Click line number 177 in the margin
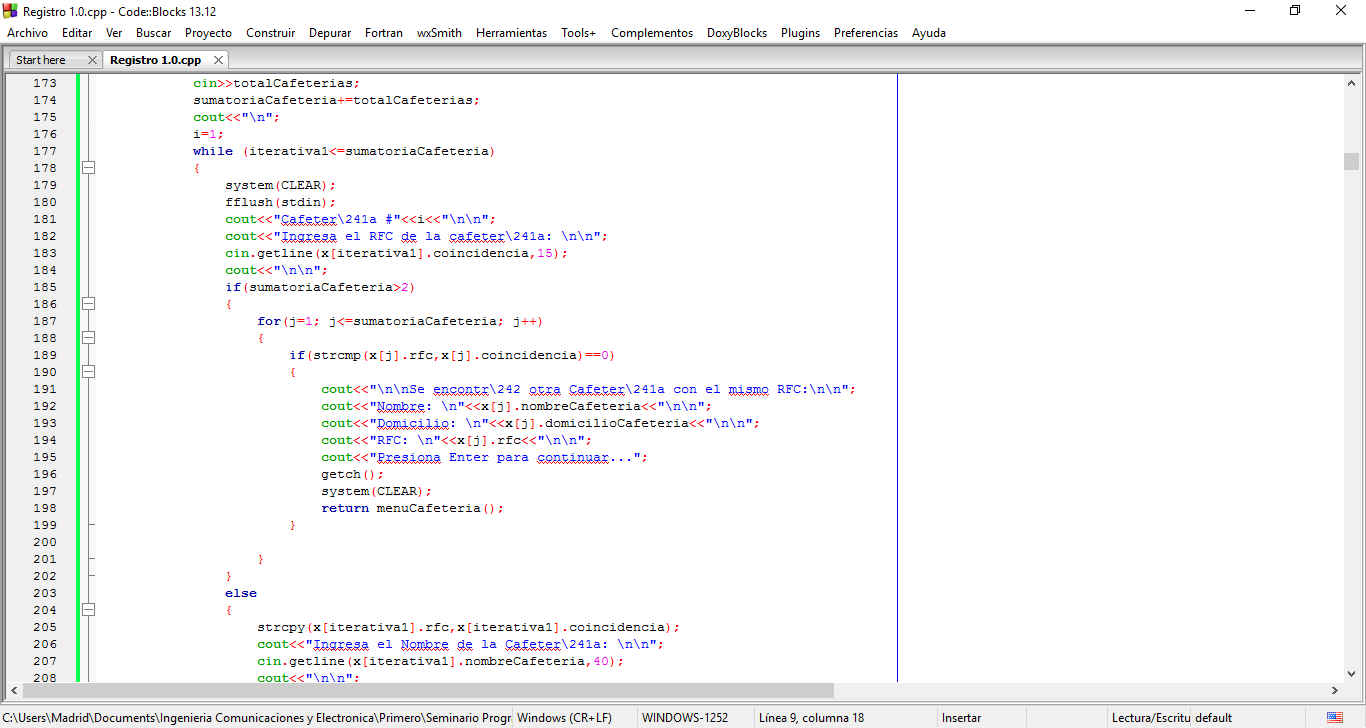Viewport: 1366px width, 728px height. point(45,151)
